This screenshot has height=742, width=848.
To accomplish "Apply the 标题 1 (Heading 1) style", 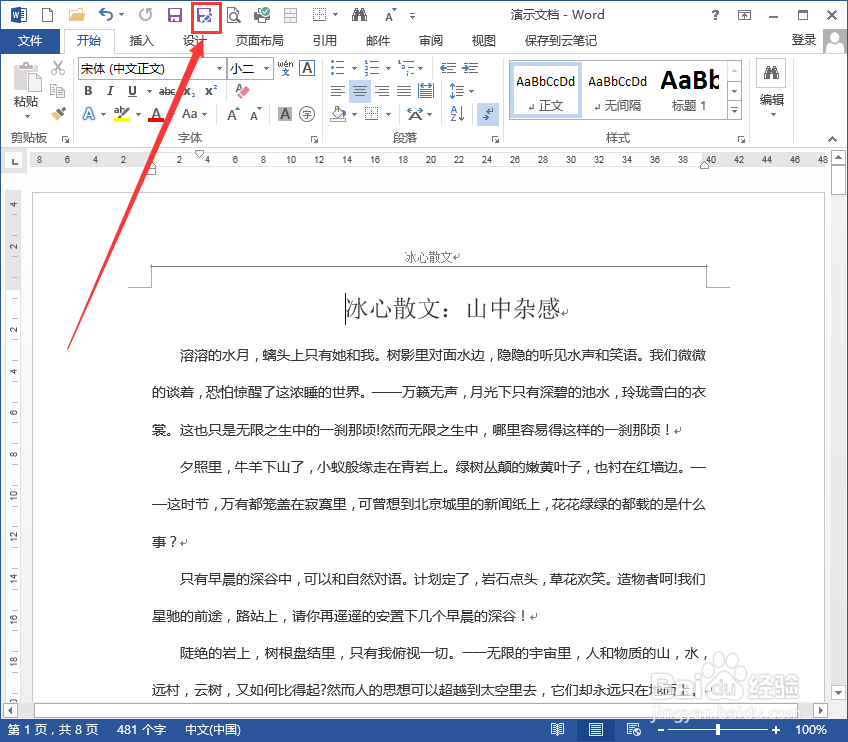I will [690, 91].
